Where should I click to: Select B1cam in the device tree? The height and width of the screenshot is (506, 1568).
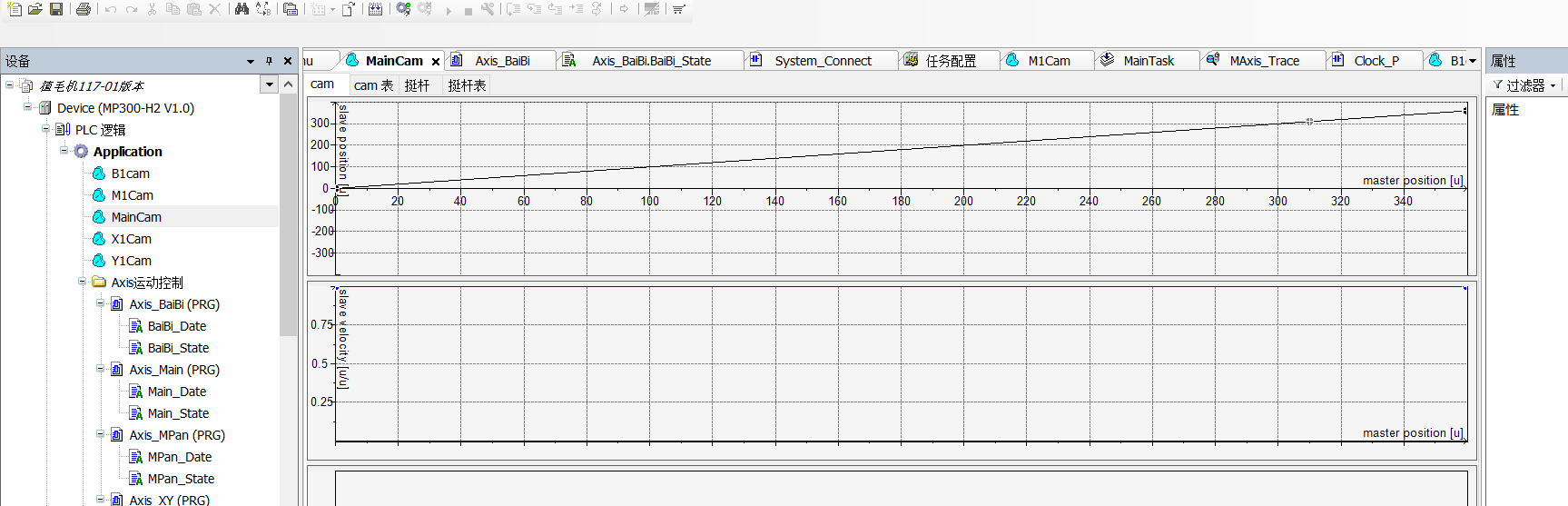pyautogui.click(x=130, y=173)
